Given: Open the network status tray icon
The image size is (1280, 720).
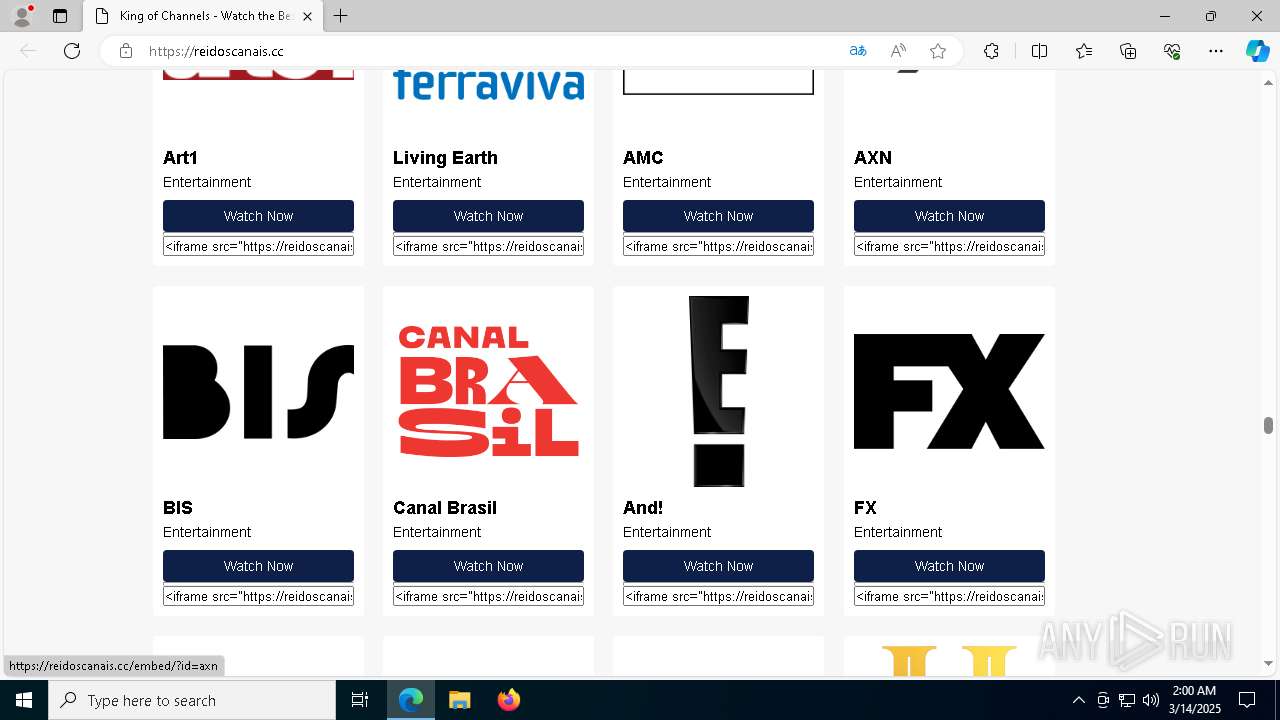Looking at the screenshot, I should click(1127, 700).
